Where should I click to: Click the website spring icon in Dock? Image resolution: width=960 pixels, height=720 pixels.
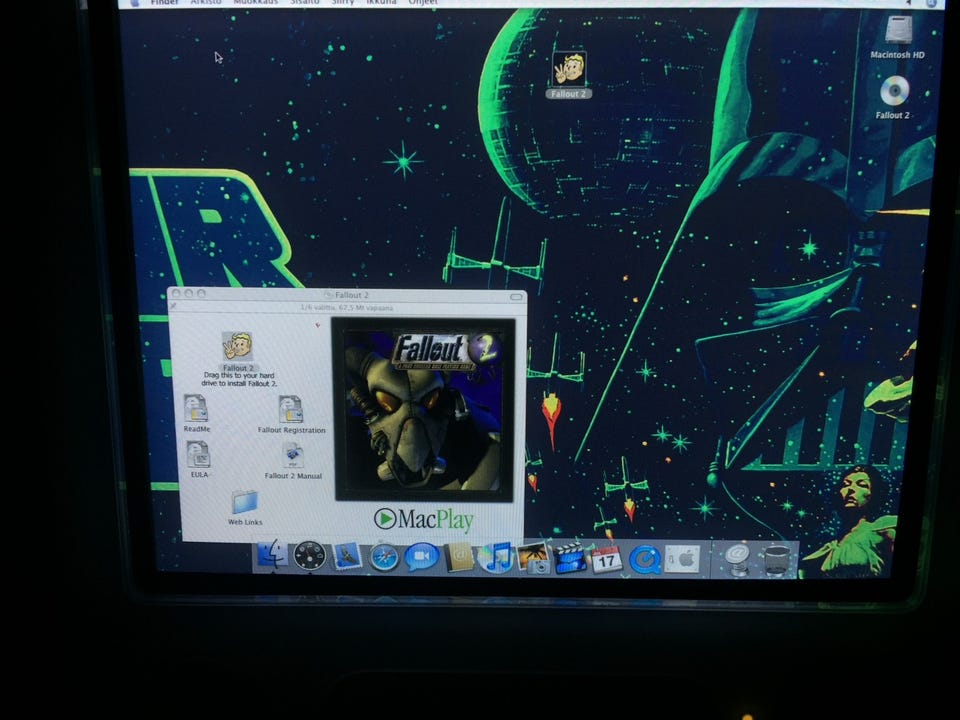click(x=738, y=560)
